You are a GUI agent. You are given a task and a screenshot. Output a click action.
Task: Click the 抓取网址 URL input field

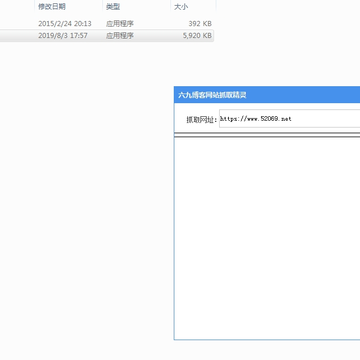pyautogui.click(x=289, y=119)
